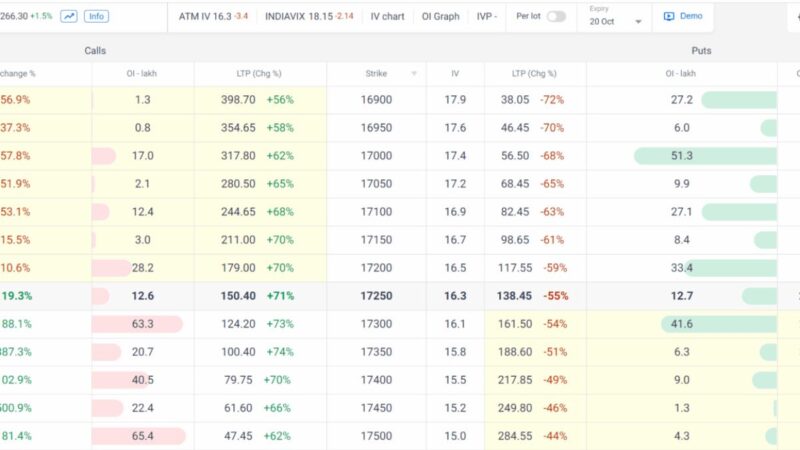
Task: Click the Strike column header
Action: click(376, 73)
